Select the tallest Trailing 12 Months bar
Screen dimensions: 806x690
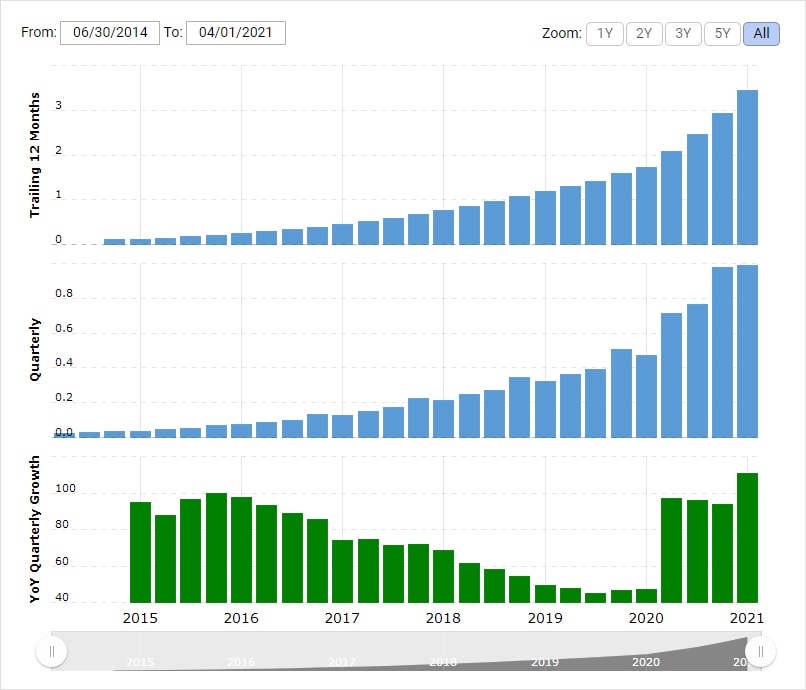pyautogui.click(x=748, y=167)
